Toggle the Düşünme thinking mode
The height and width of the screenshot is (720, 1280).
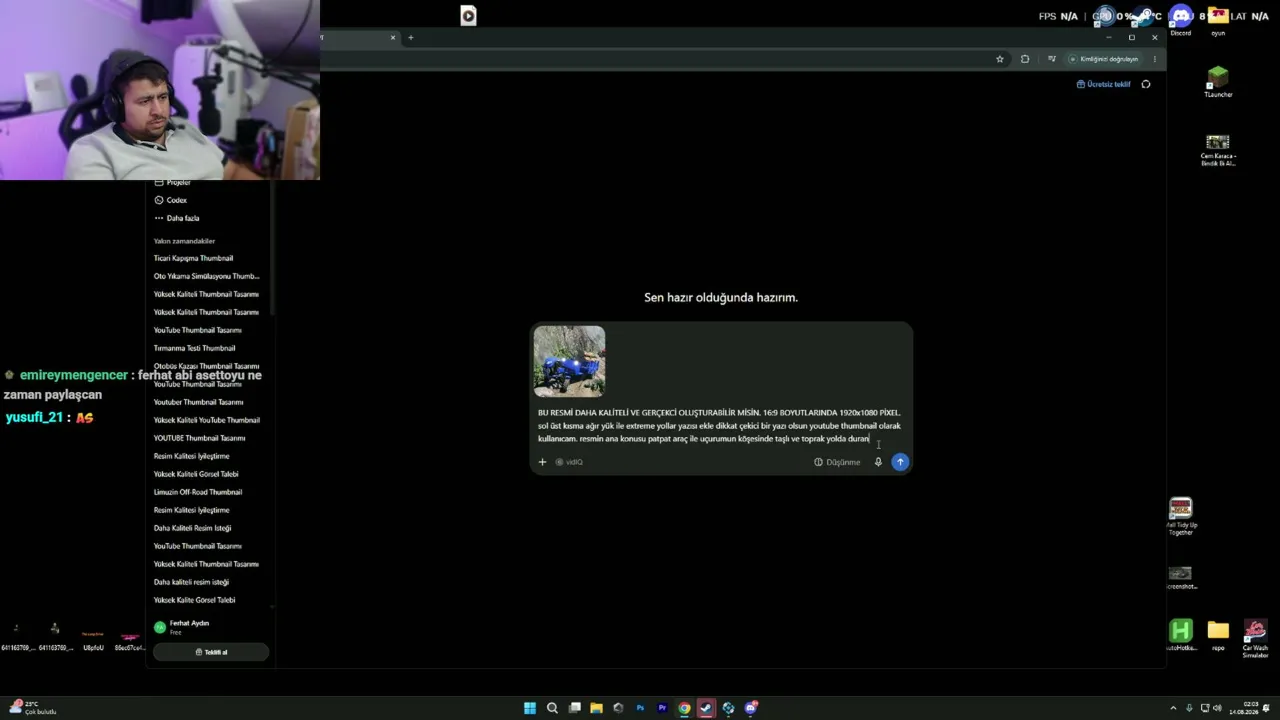(x=837, y=462)
